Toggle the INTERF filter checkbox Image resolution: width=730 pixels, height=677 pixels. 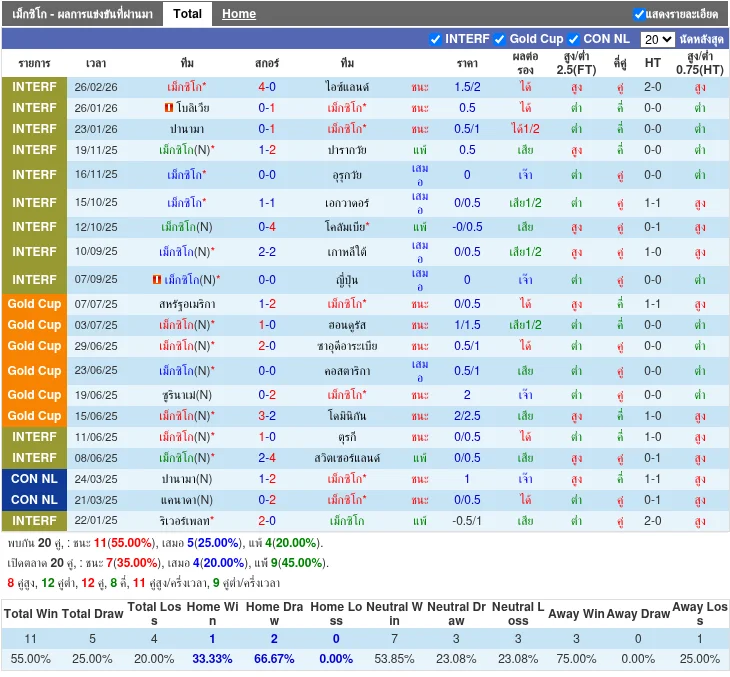[435, 39]
